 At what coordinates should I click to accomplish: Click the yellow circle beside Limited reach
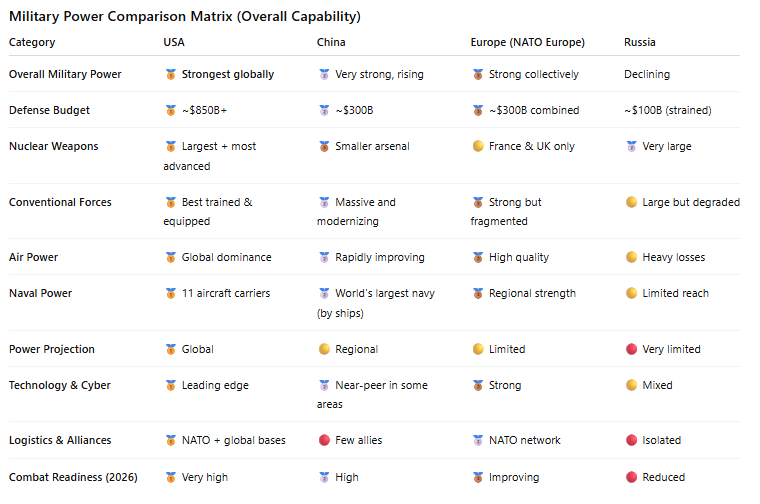click(x=632, y=293)
